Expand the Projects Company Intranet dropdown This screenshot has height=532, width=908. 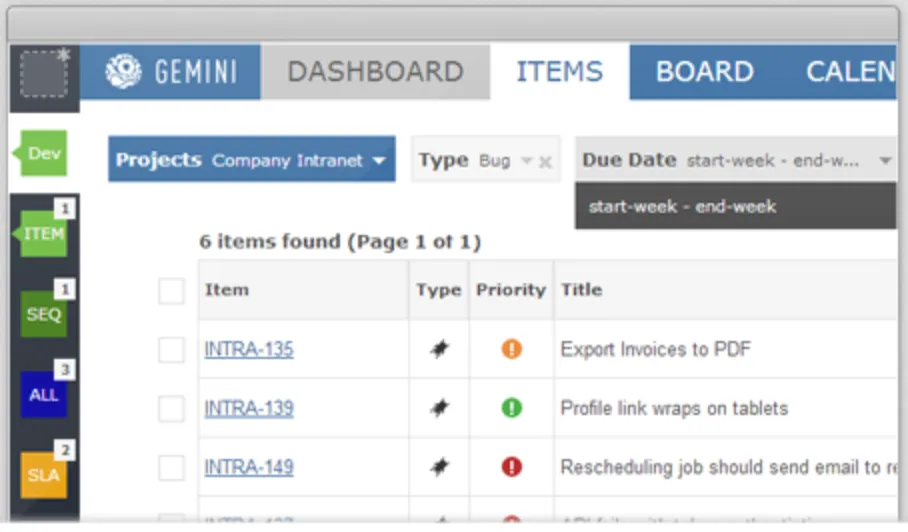click(251, 160)
